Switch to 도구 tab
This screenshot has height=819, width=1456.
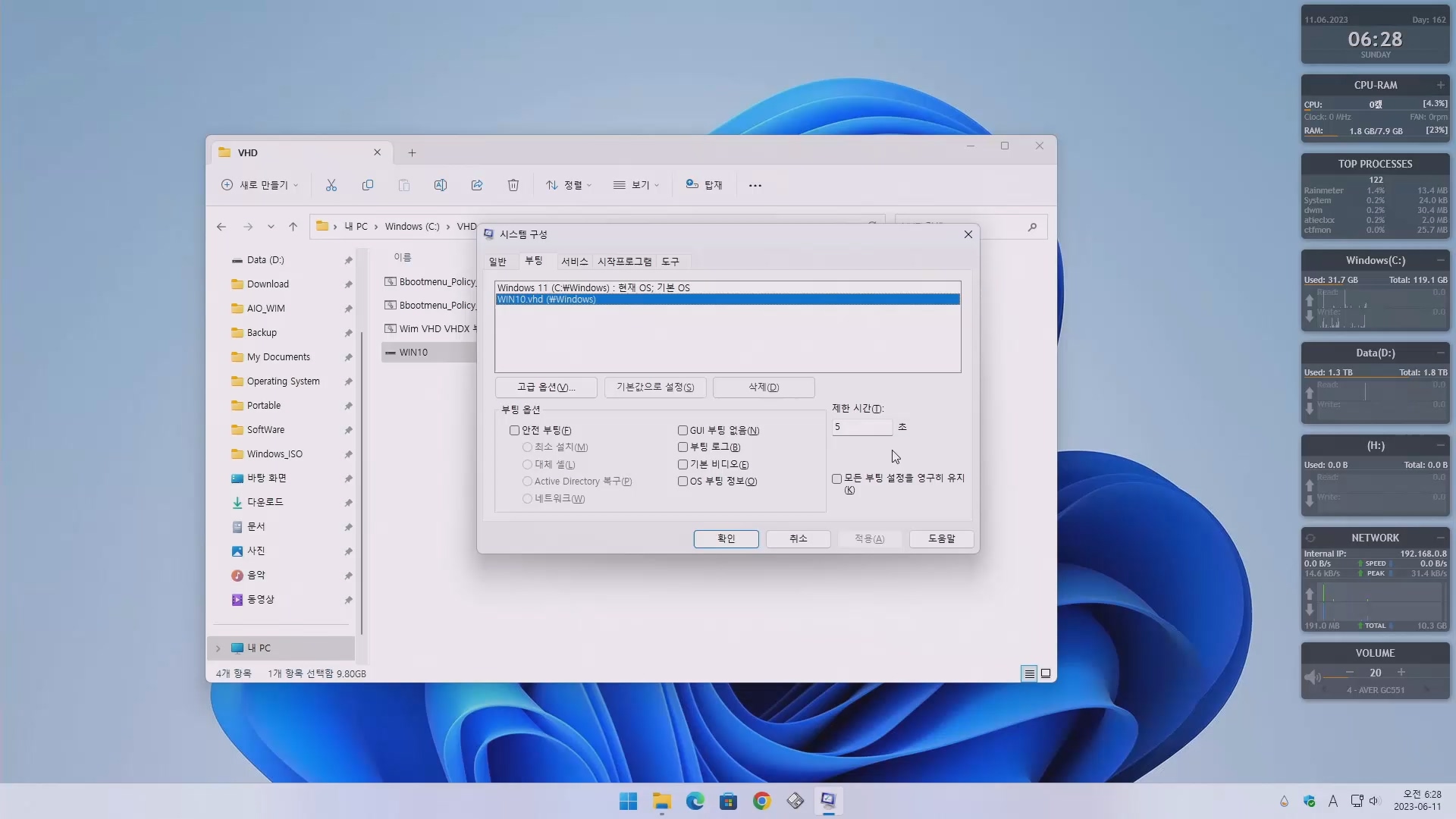pyautogui.click(x=670, y=262)
